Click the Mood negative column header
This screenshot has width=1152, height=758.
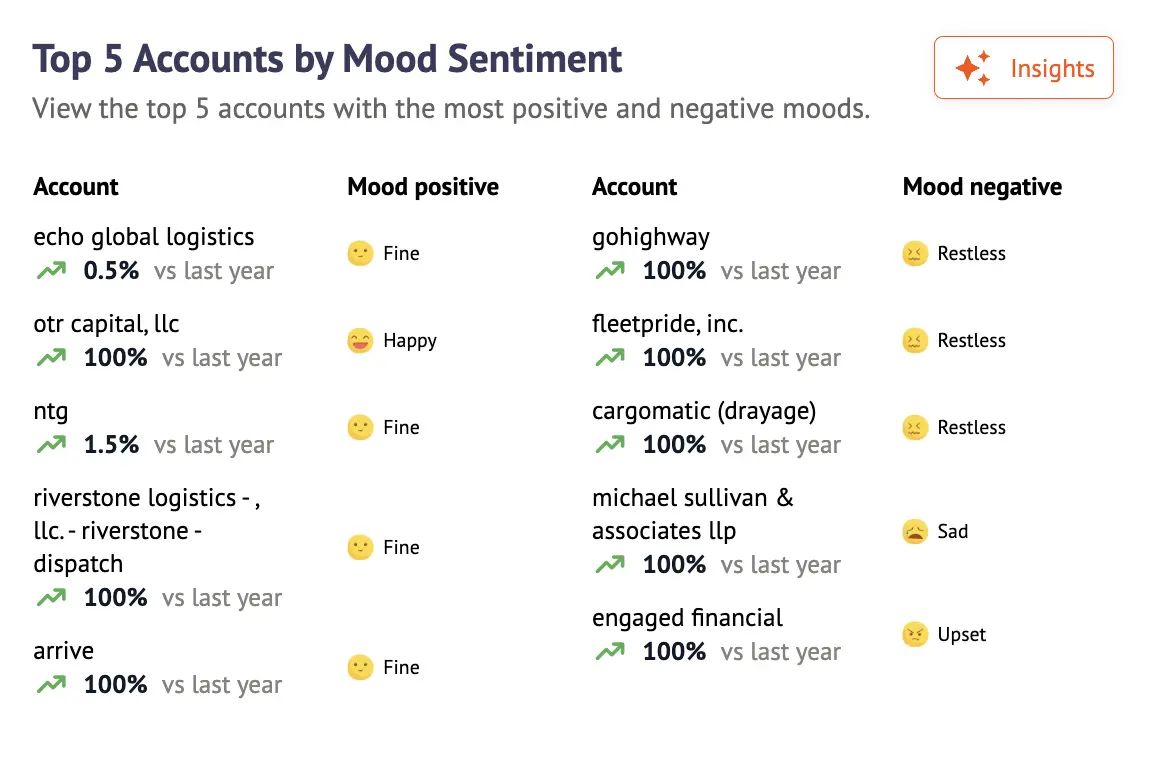(x=982, y=187)
